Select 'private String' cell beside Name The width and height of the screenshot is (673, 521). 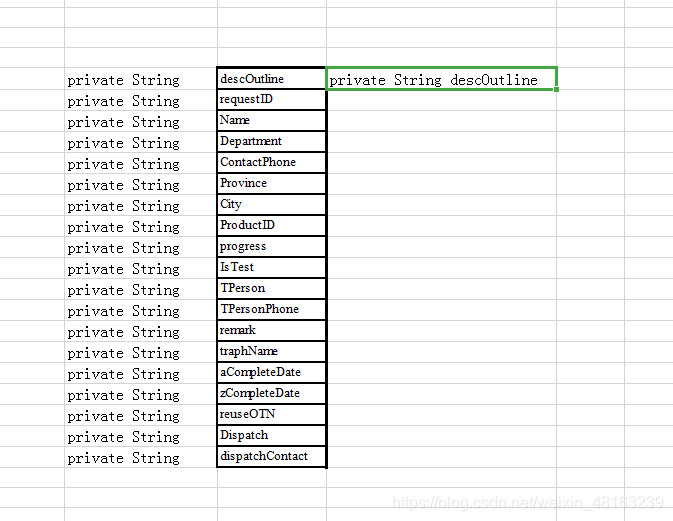pyautogui.click(x=141, y=121)
